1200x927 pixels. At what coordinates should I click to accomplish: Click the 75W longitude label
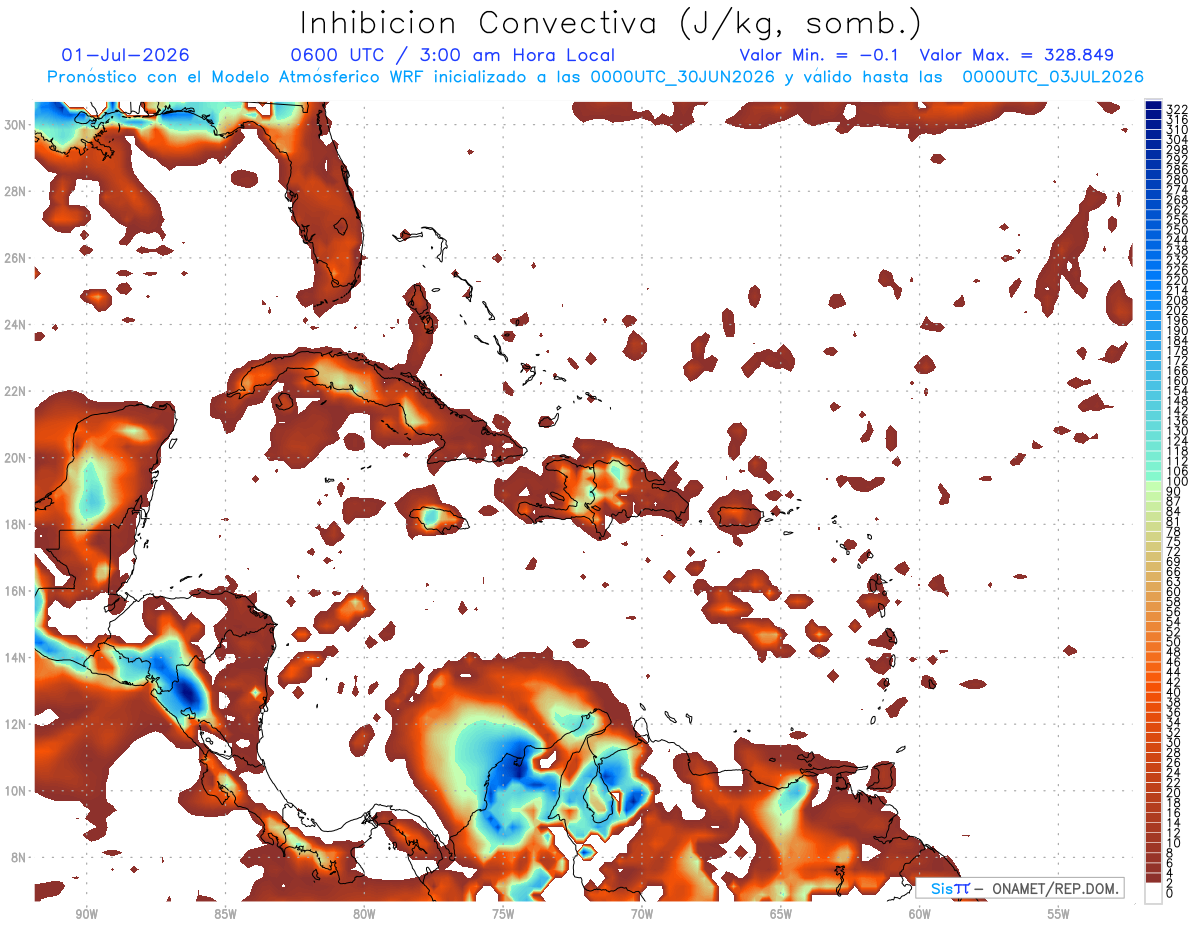pos(503,914)
